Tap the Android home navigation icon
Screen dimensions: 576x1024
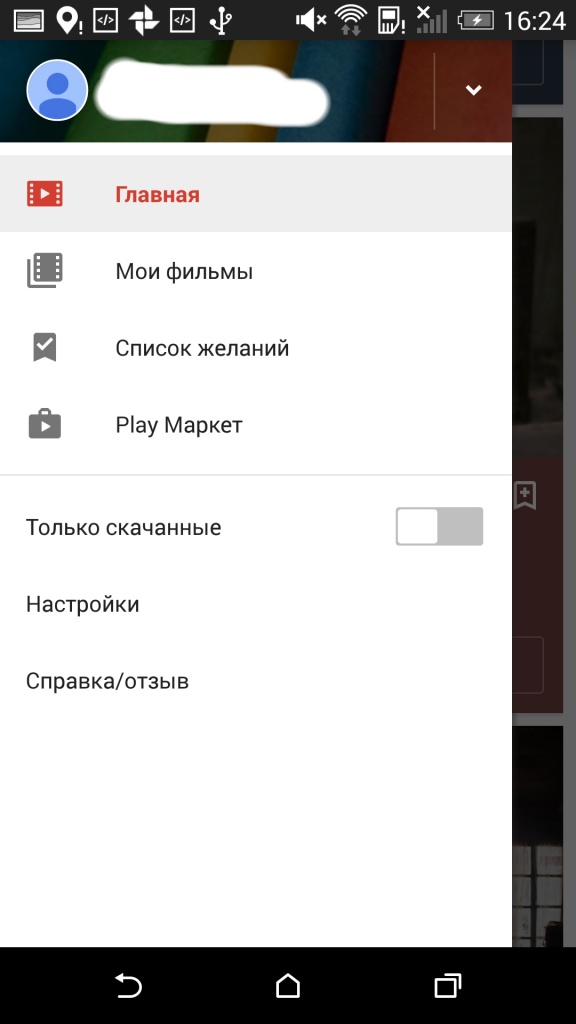tap(288, 985)
